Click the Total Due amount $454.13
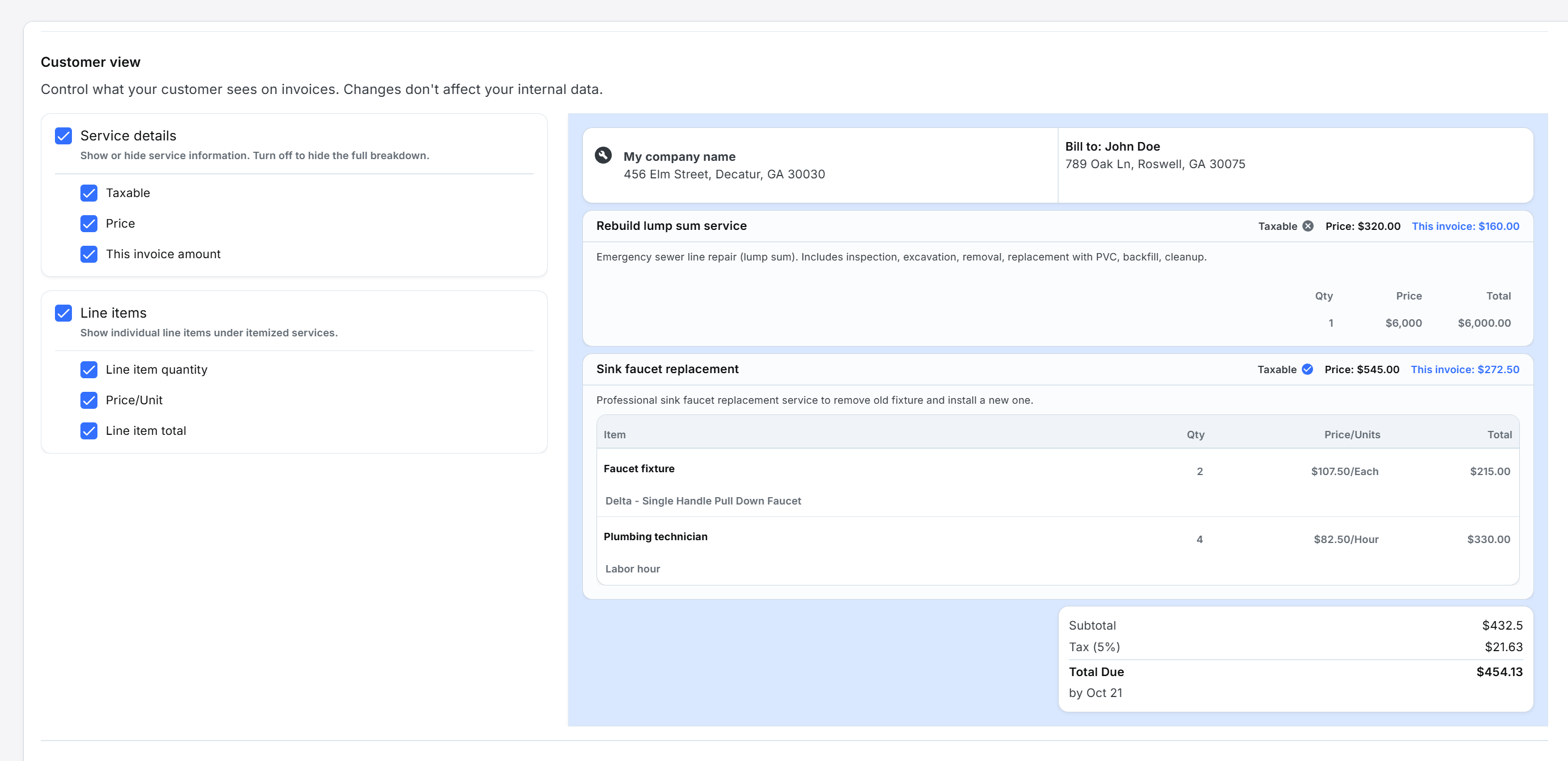Screen dimensions: 1568x761 pyautogui.click(x=1499, y=672)
